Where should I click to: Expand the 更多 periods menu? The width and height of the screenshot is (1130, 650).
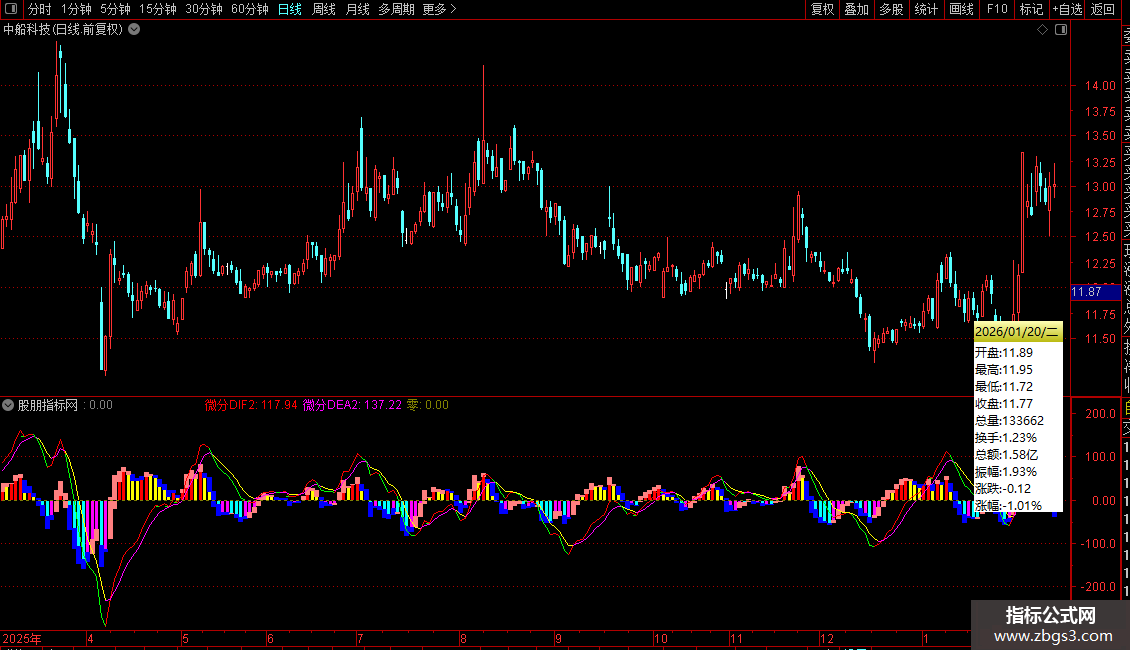tap(439, 9)
